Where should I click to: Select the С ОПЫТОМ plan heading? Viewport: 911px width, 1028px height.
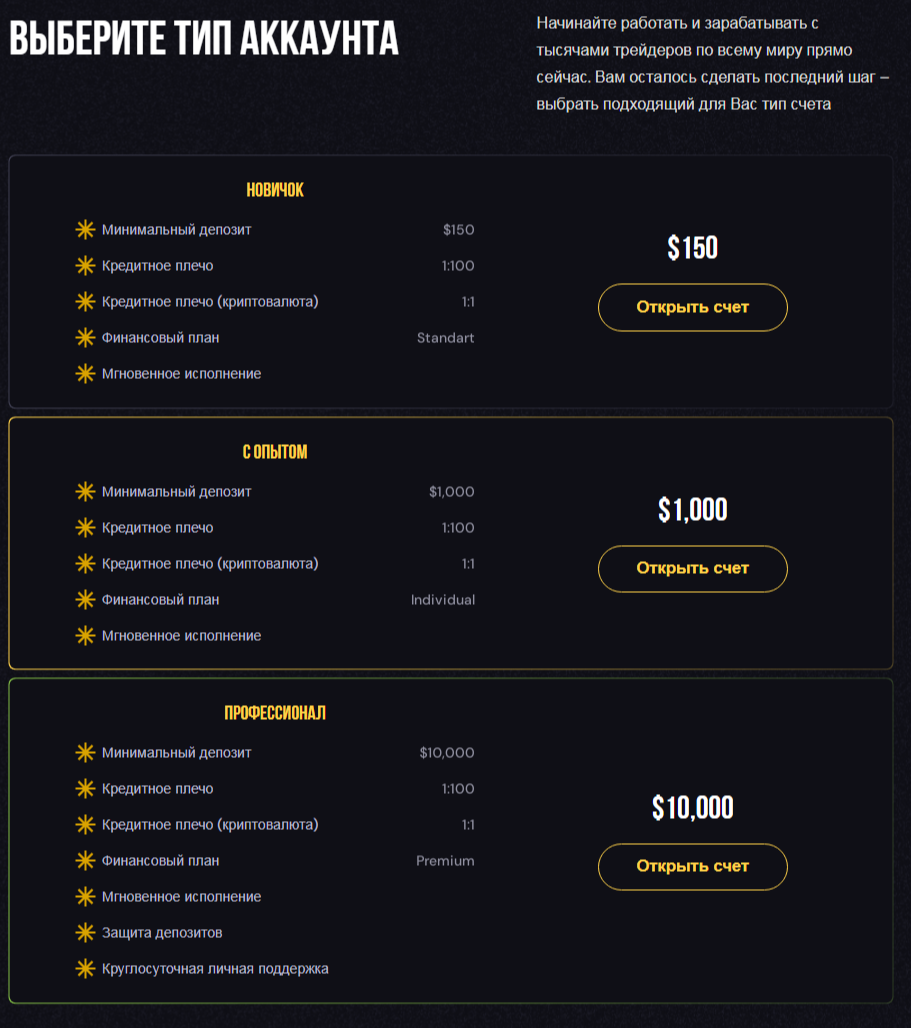coord(275,452)
